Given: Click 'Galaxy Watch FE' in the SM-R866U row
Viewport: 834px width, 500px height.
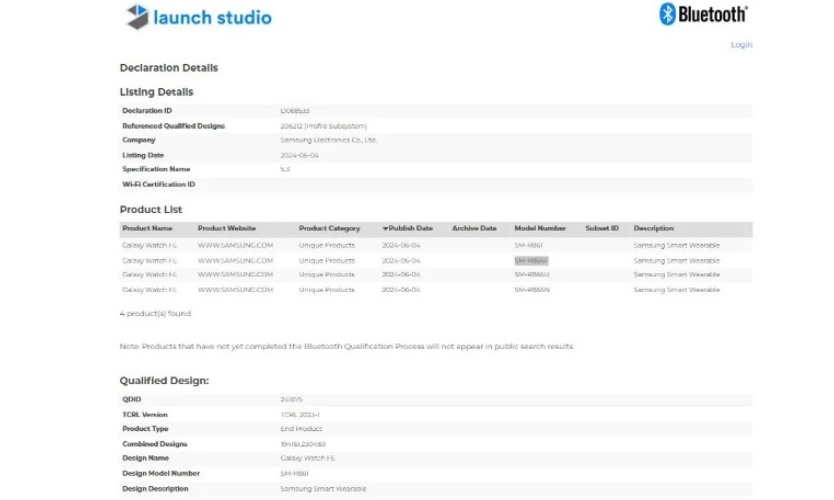Looking at the screenshot, I should pyautogui.click(x=149, y=274).
